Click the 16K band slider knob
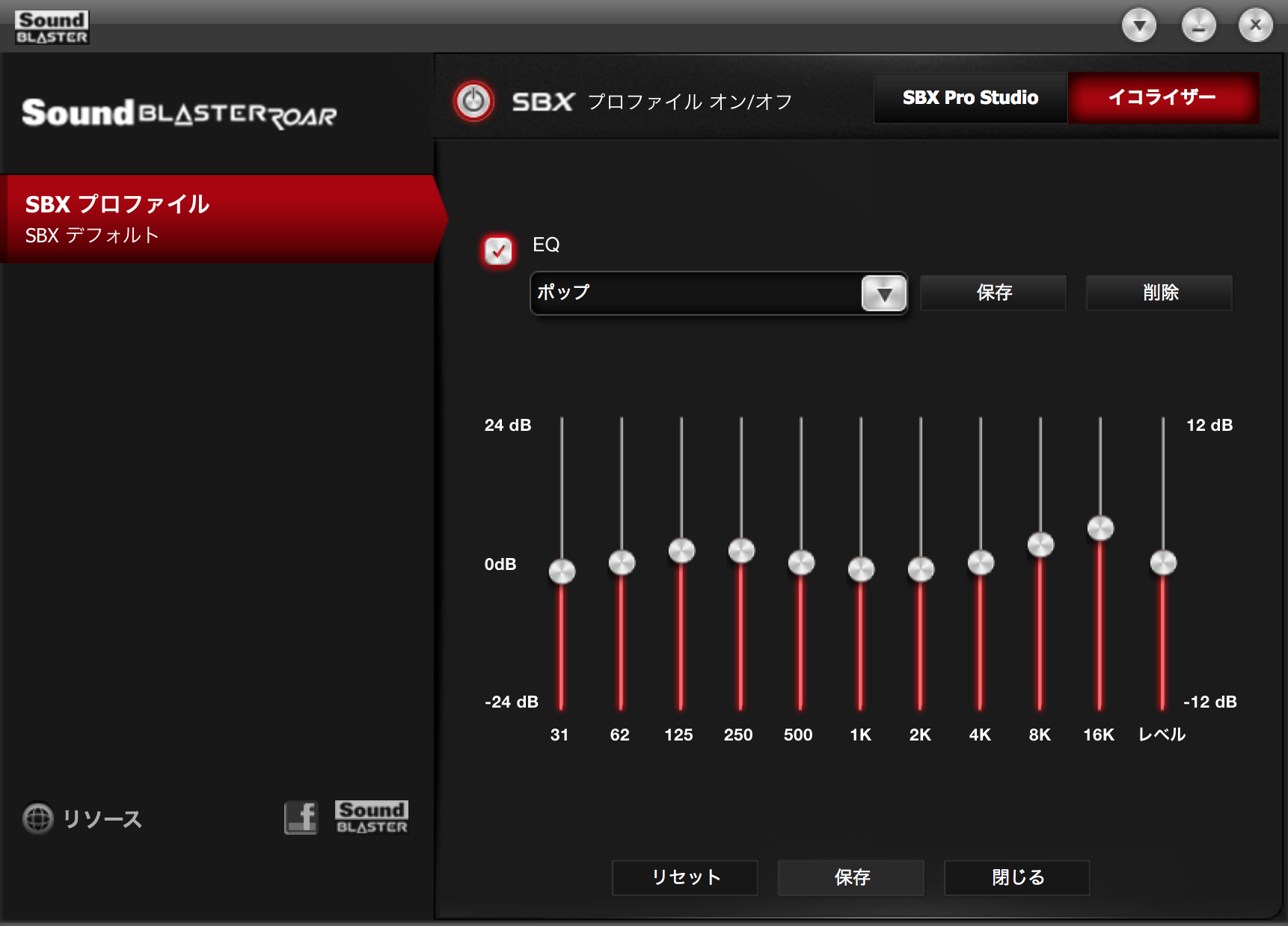 point(1100,528)
